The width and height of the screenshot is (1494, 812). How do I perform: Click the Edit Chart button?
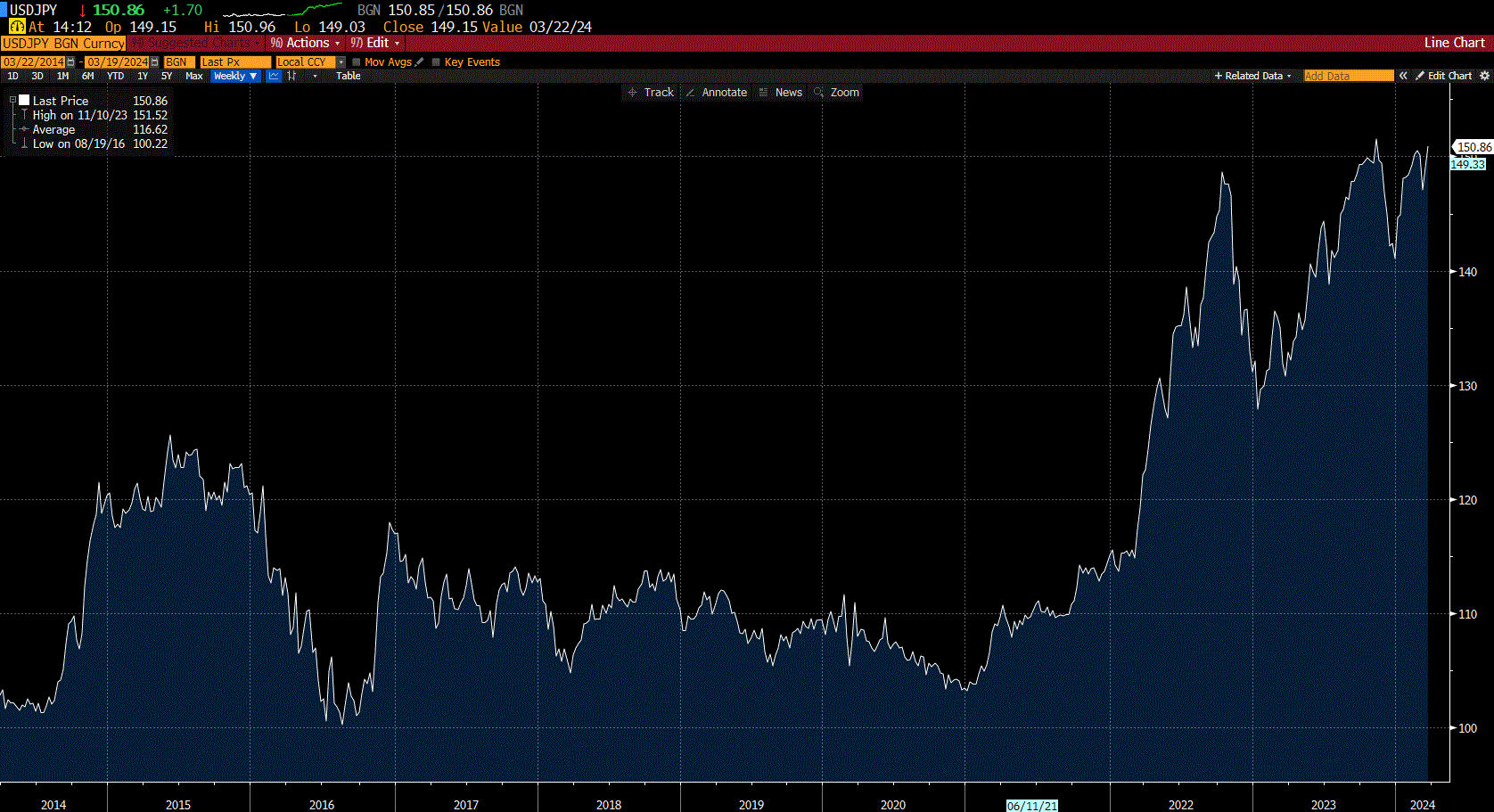pos(1443,76)
